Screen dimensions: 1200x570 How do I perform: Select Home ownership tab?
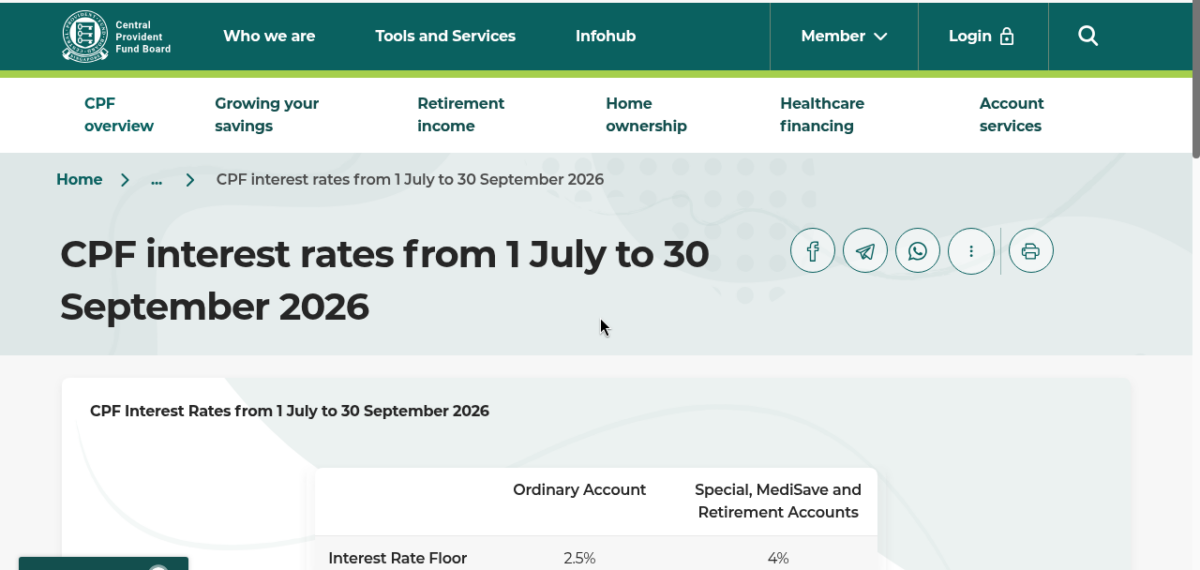click(x=646, y=115)
